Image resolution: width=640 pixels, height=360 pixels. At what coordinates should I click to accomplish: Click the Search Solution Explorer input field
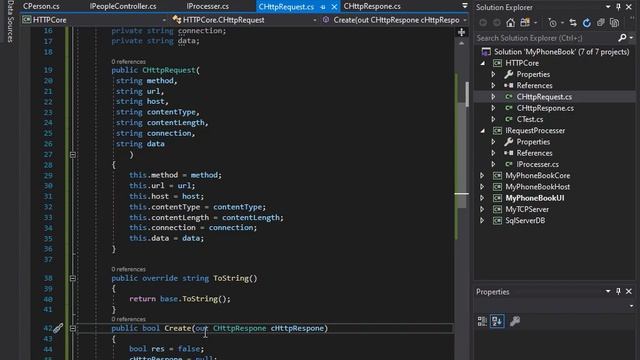545,38
